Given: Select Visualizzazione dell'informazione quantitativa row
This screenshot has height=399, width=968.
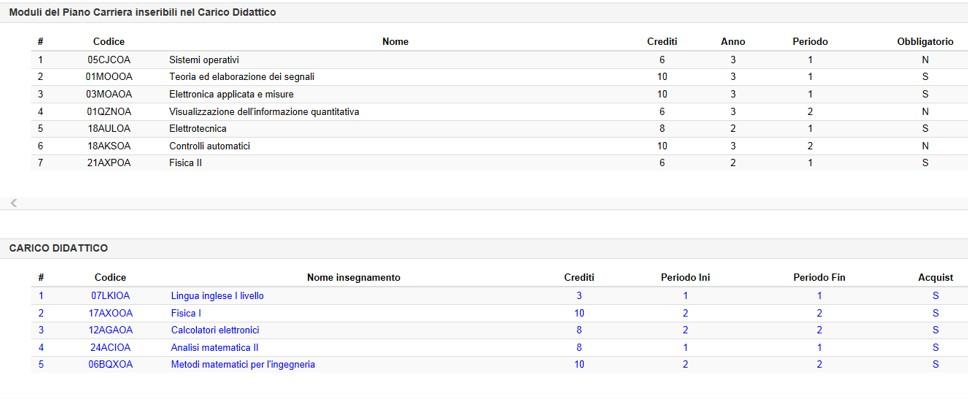Looking at the screenshot, I should [494, 112].
